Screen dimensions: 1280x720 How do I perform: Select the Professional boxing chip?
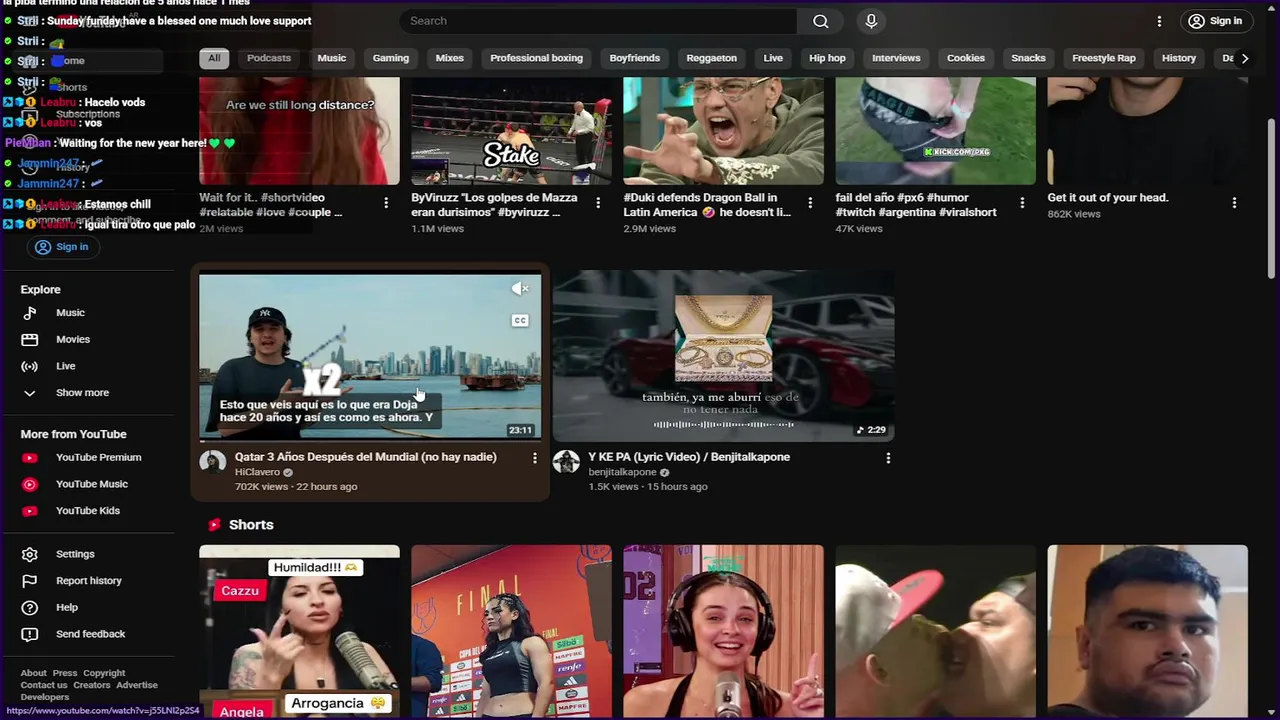(x=536, y=58)
